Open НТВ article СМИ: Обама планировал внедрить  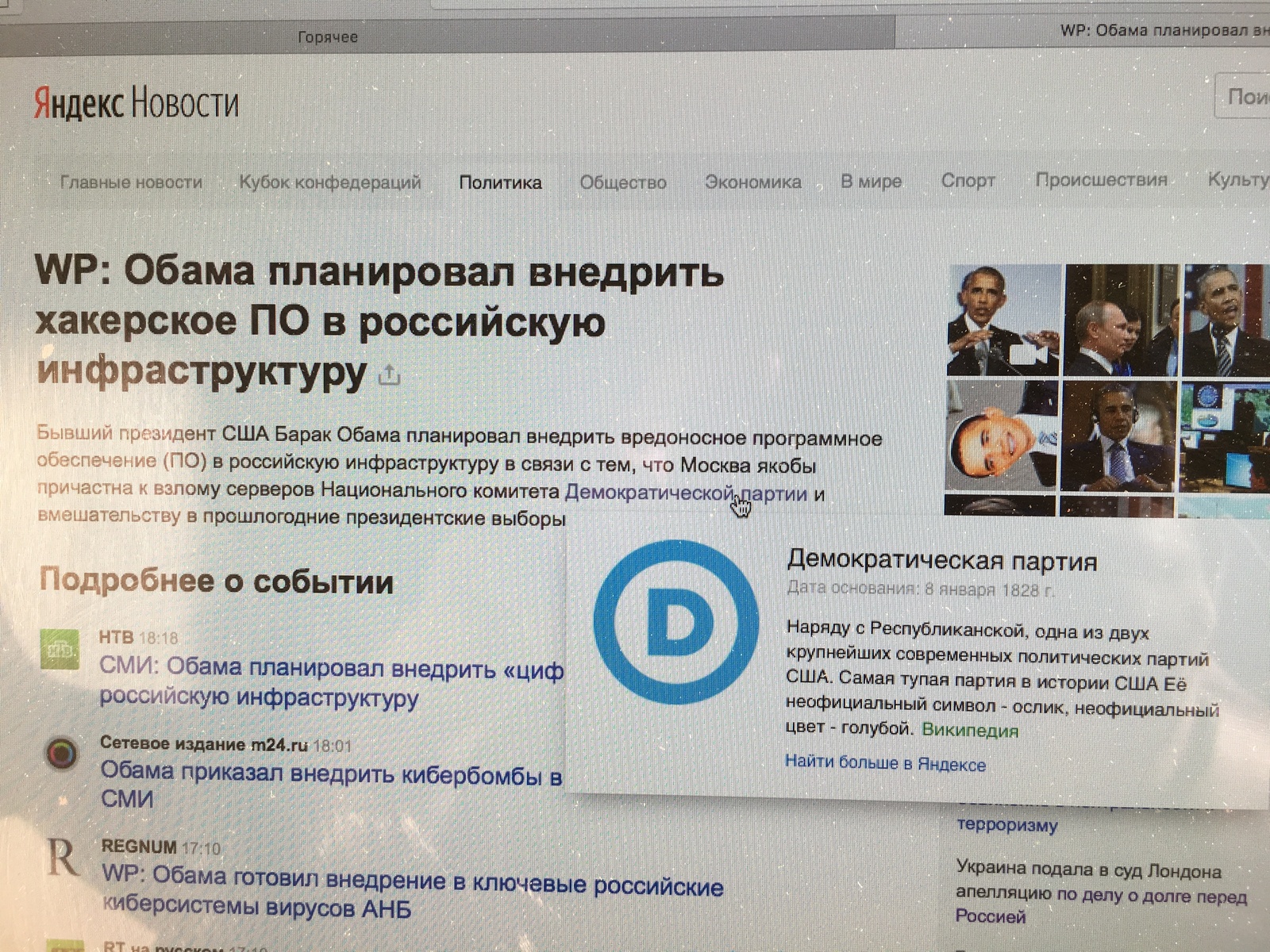pos(331,683)
